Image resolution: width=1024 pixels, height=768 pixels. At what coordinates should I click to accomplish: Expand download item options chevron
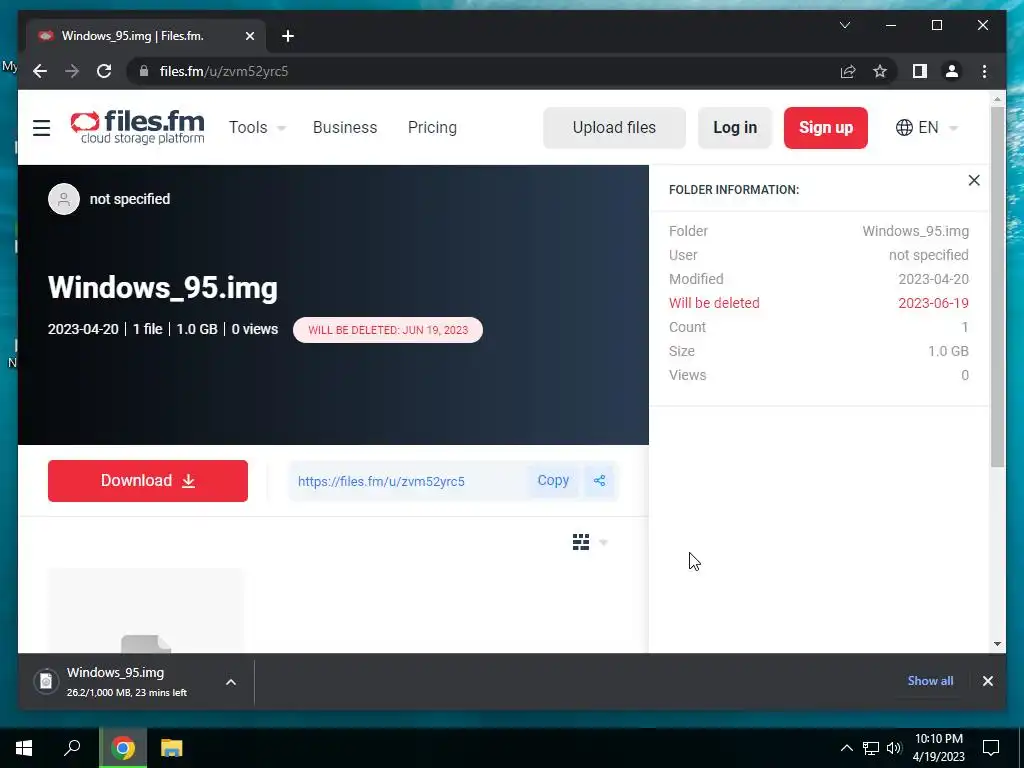[x=231, y=682]
